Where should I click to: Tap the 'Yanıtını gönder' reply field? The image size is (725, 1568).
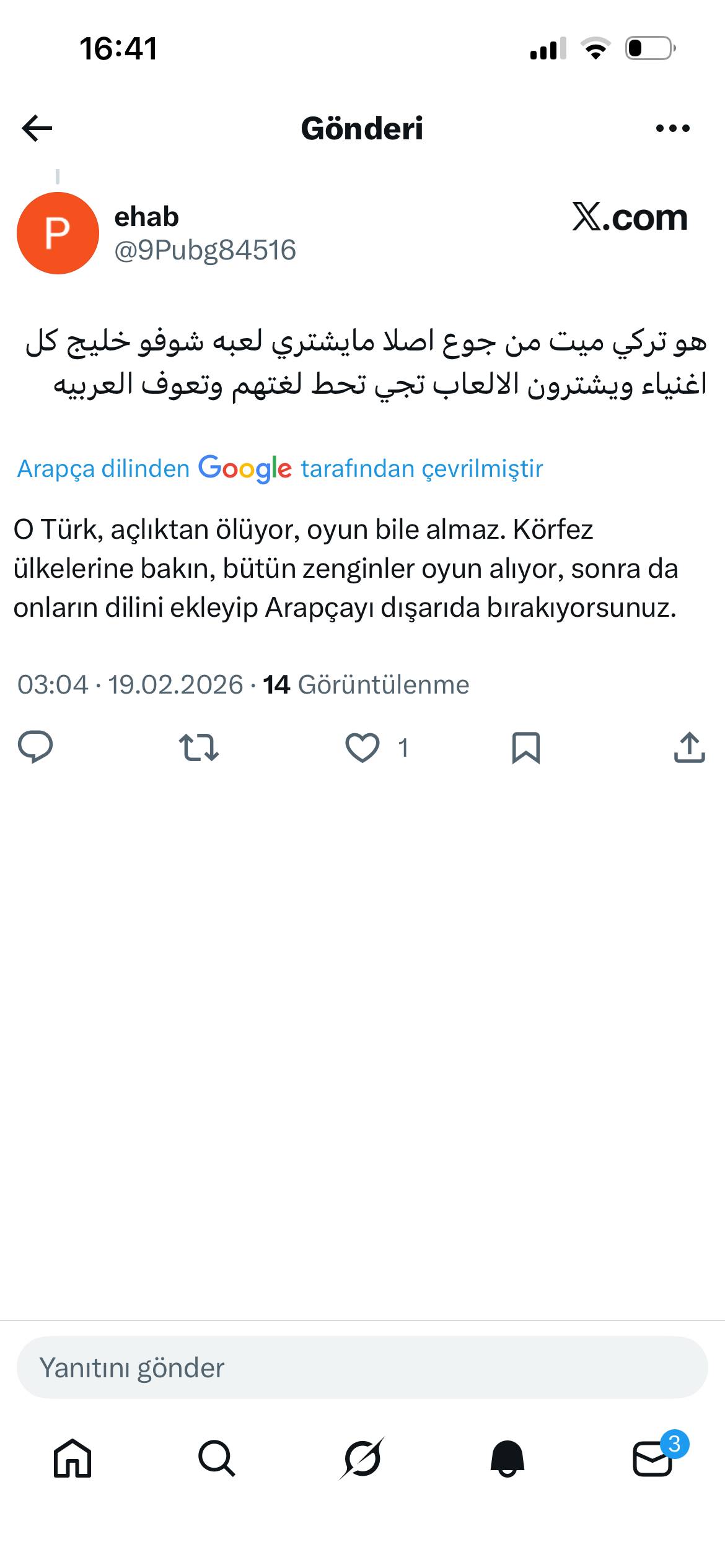362,1367
